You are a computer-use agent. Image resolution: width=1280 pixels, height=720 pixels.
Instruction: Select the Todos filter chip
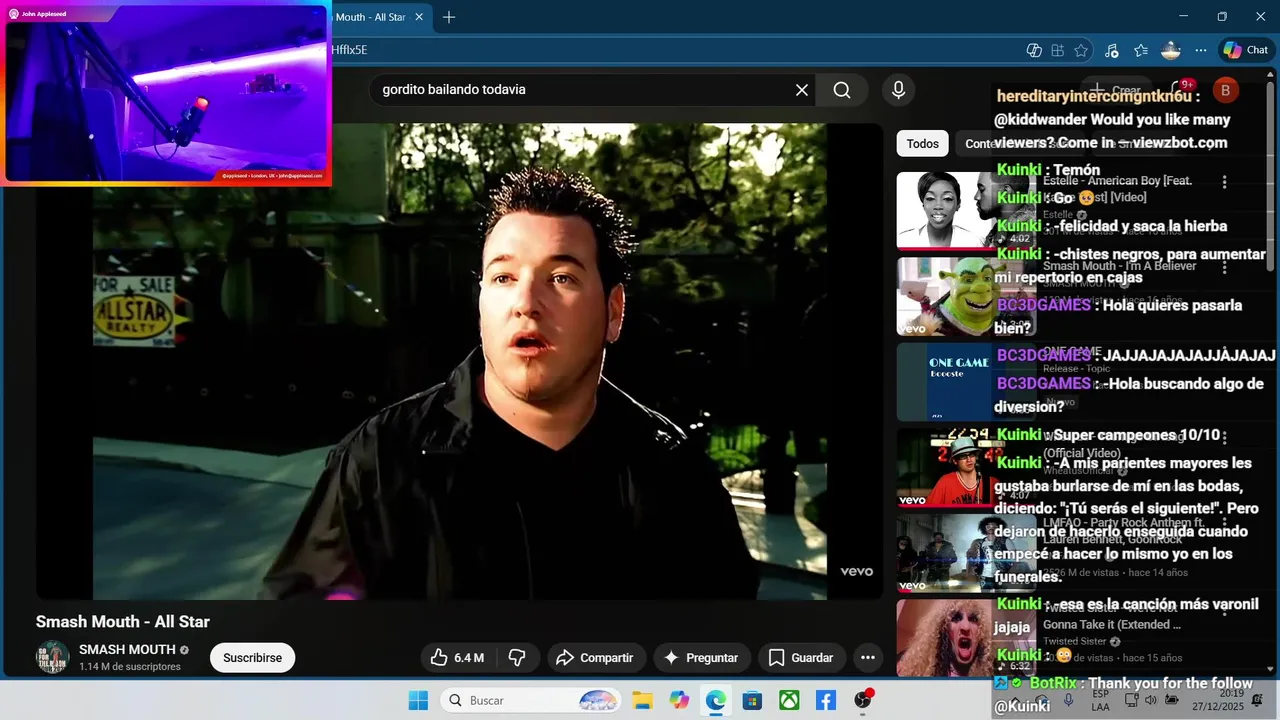(922, 144)
